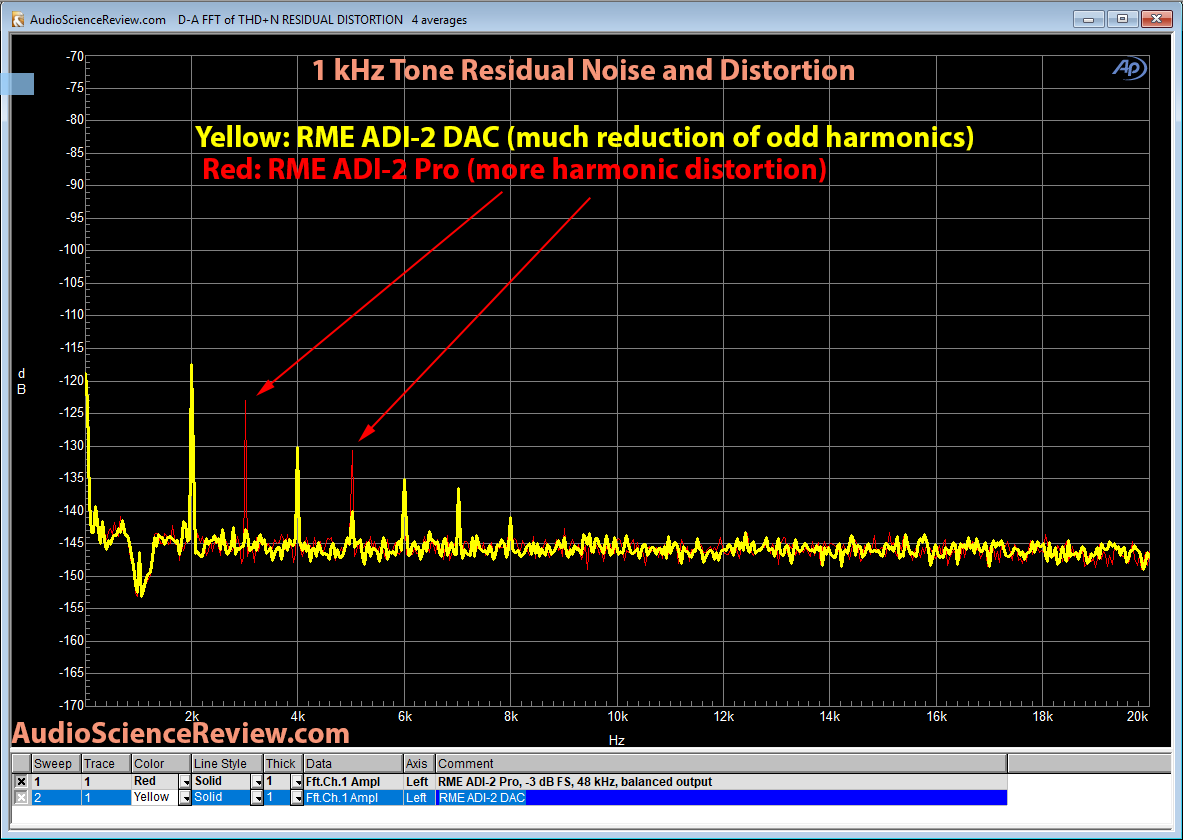Image resolution: width=1183 pixels, height=840 pixels.
Task: Click the RME ADI-2 Pro comment cell
Action: pos(721,782)
